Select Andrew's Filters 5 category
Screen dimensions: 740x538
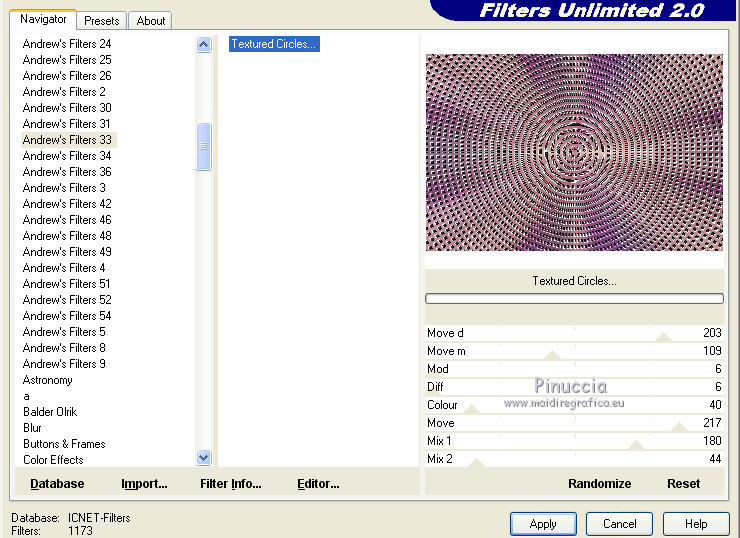(x=64, y=332)
